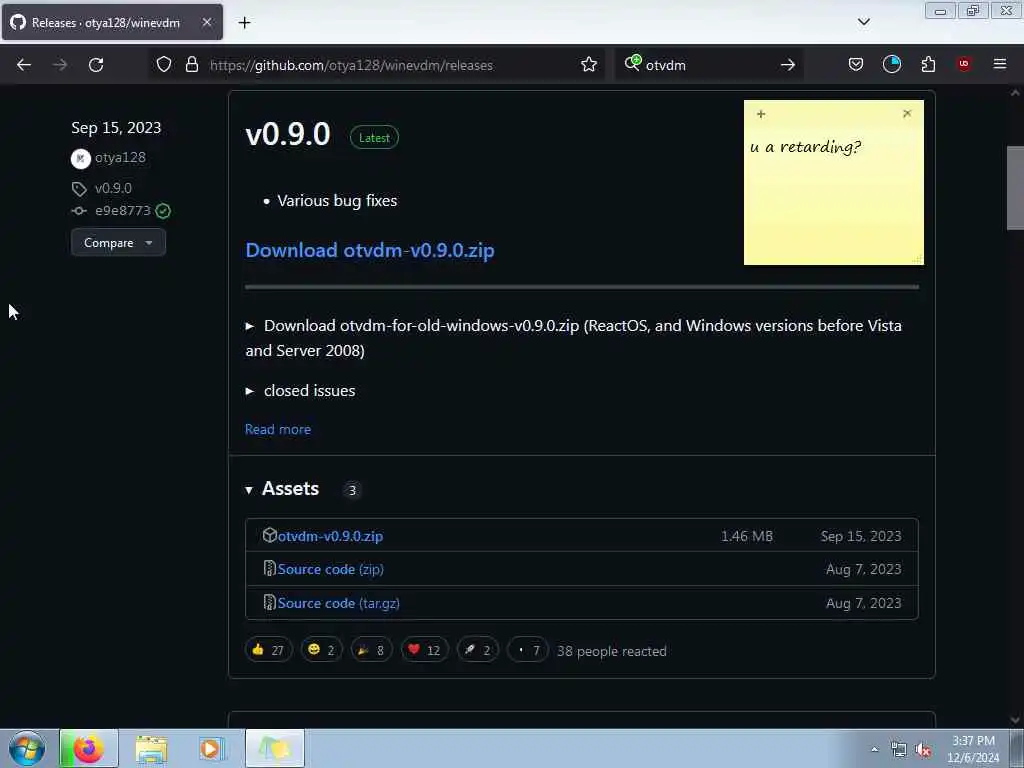Open the Windows Start menu orb
The width and height of the screenshot is (1024, 768).
27,748
